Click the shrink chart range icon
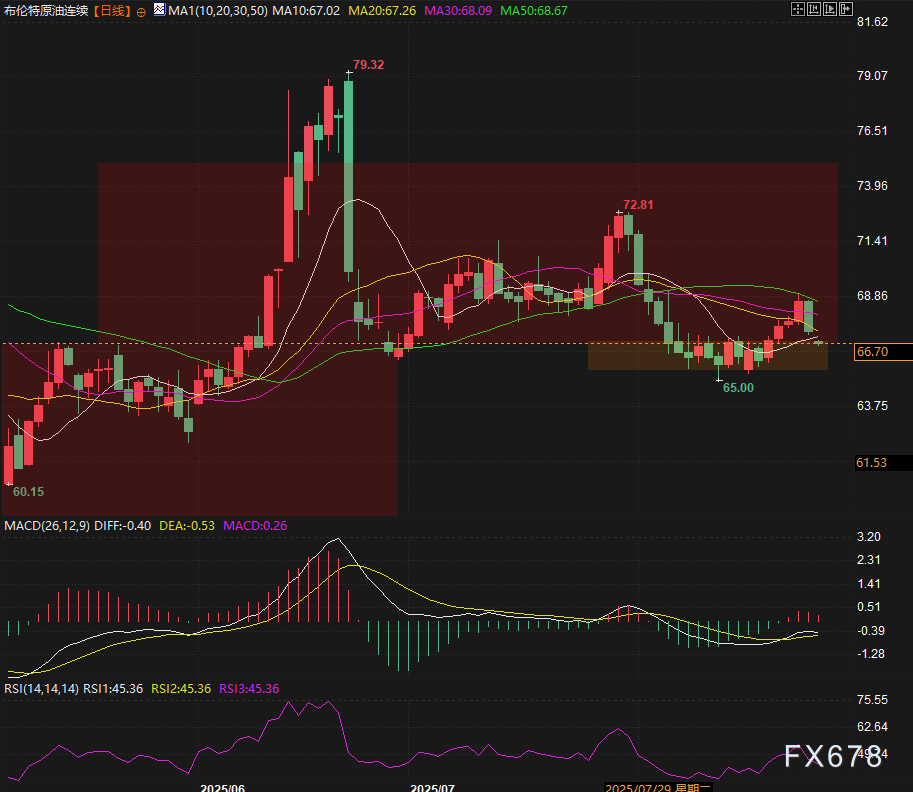Viewport: 913px width, 792px height. coord(814,10)
